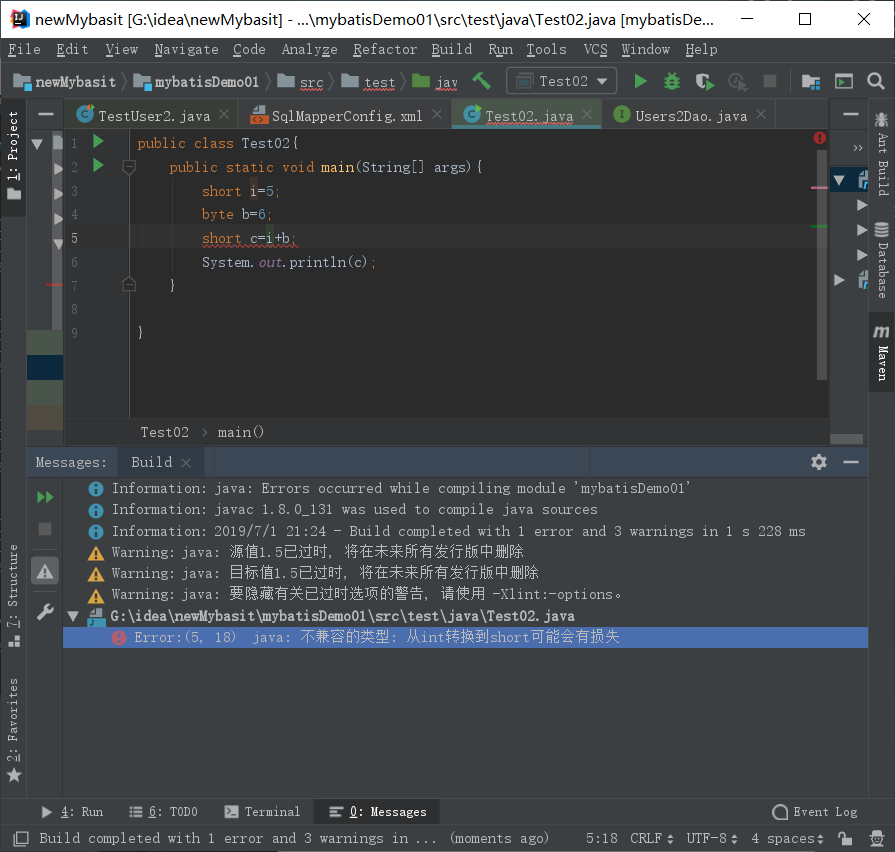Close the Build tab in Messages
895x852 pixels.
pos(186,463)
